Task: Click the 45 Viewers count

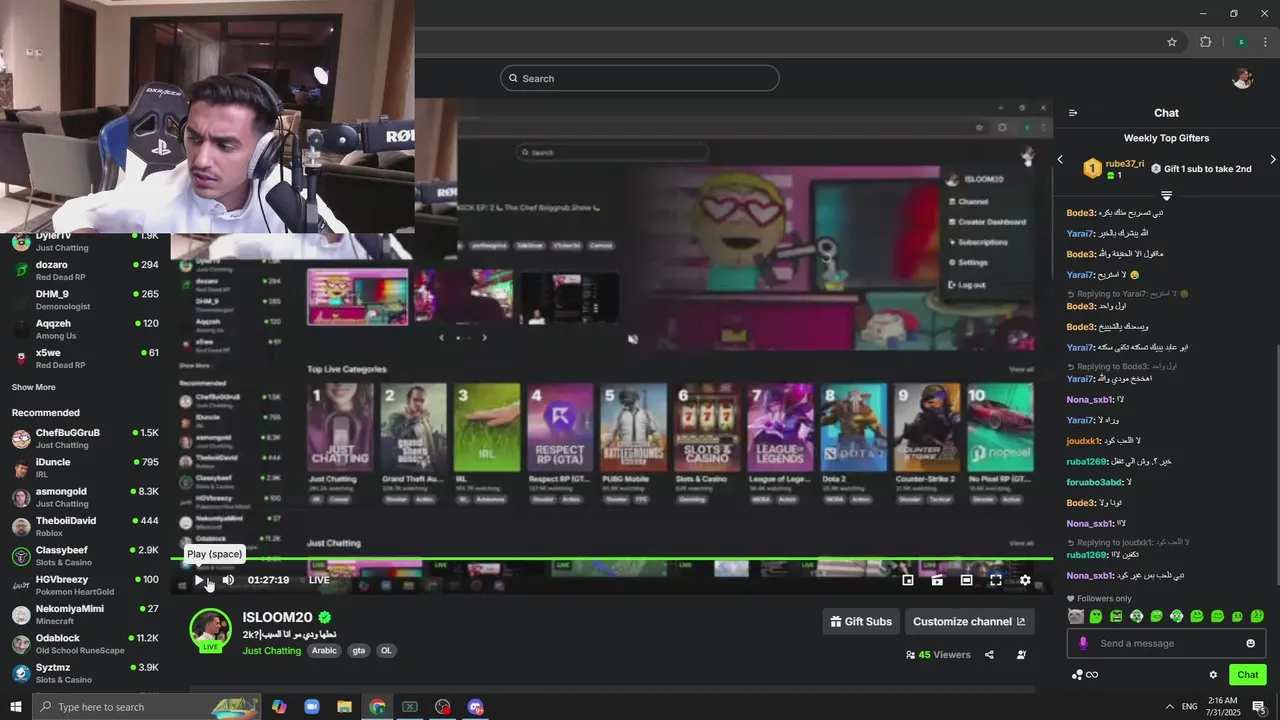Action: pyautogui.click(x=938, y=655)
